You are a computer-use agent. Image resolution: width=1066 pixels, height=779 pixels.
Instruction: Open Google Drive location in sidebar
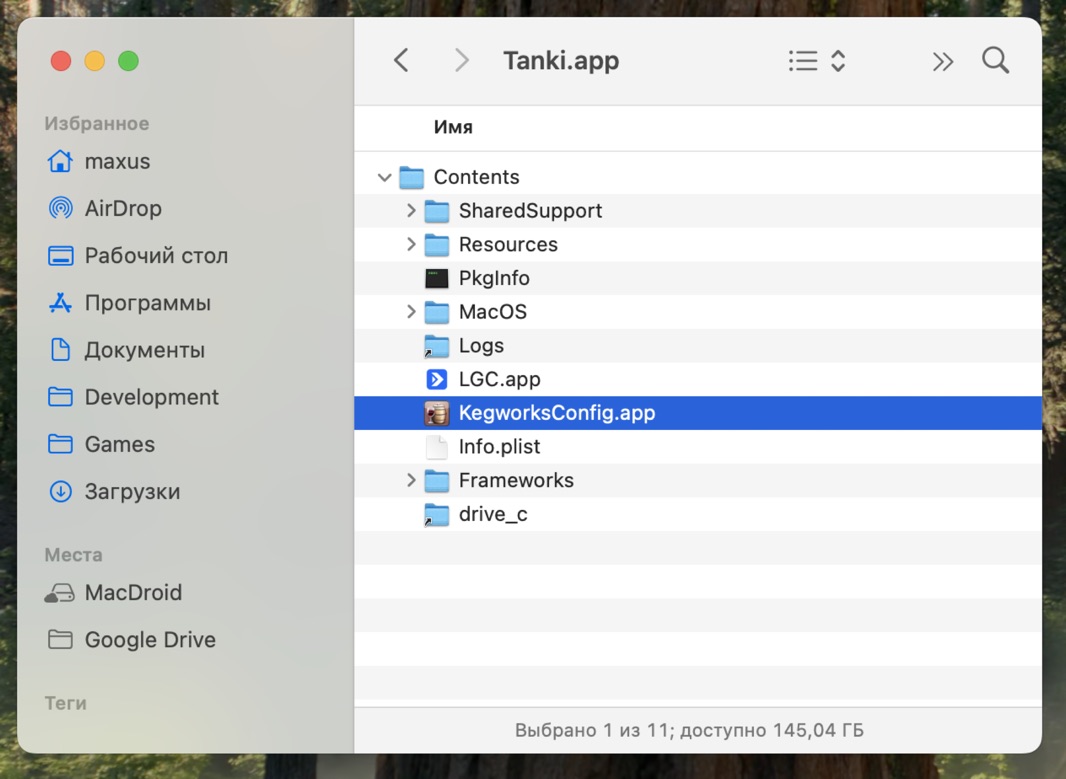pyautogui.click(x=130, y=640)
